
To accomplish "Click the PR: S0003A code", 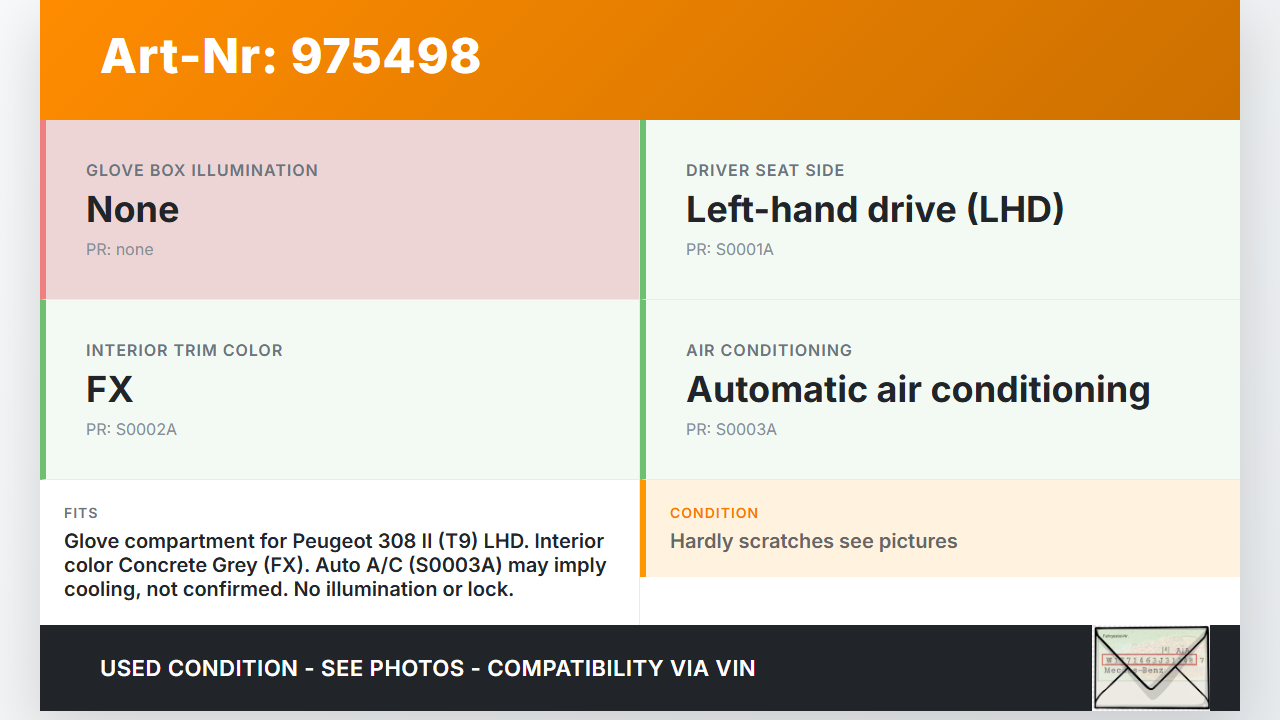I will 731,429.
